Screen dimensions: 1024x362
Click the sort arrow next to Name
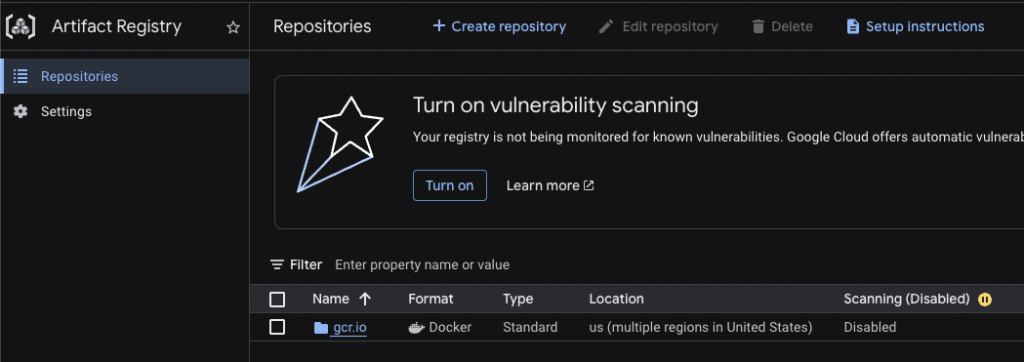pyautogui.click(x=365, y=299)
